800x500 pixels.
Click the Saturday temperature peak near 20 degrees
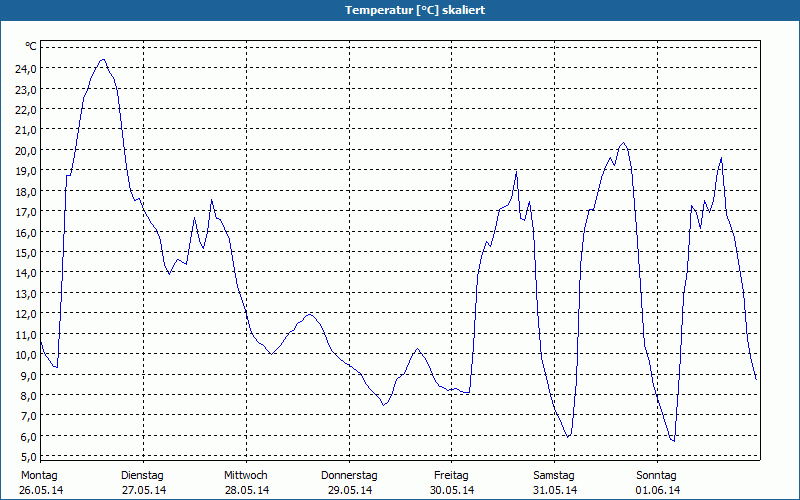click(623, 143)
